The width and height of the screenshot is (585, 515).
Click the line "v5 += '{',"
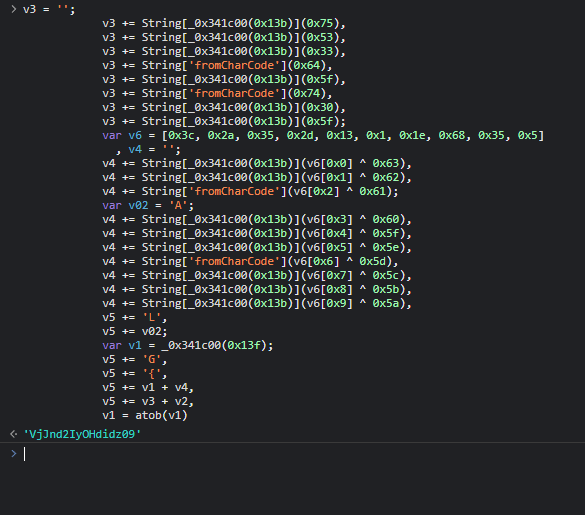(135, 373)
